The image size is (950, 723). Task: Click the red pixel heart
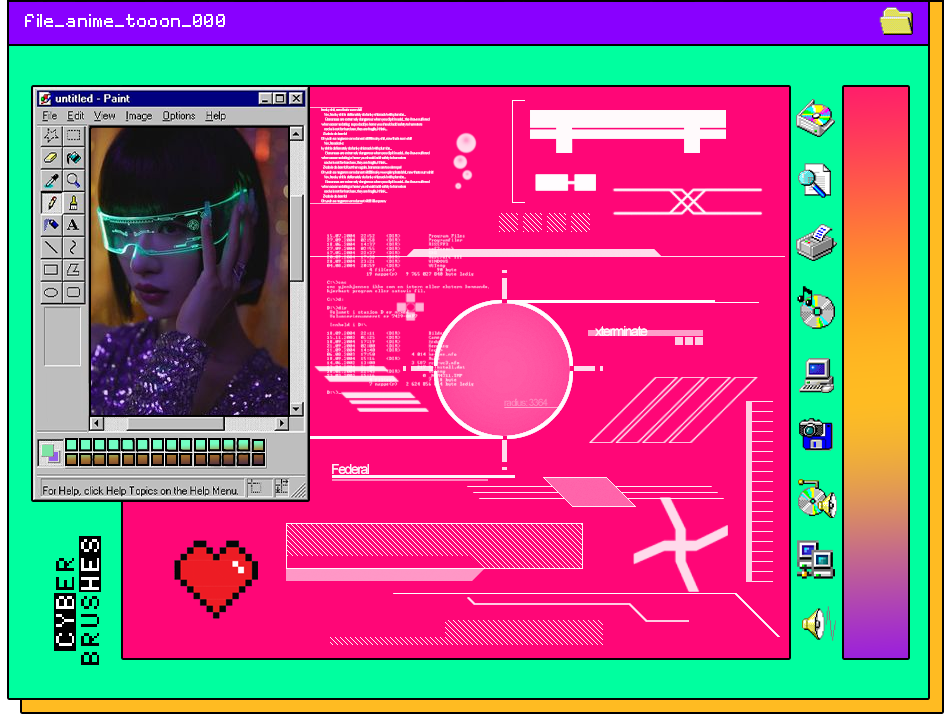[x=216, y=579]
